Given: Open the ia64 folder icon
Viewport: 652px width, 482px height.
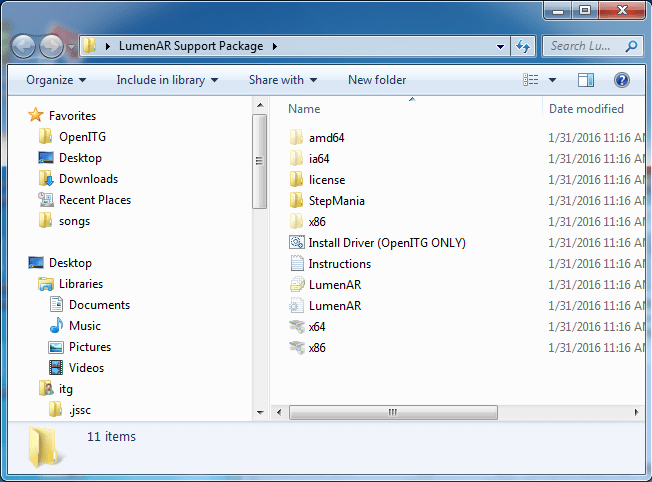Looking at the screenshot, I should point(296,158).
